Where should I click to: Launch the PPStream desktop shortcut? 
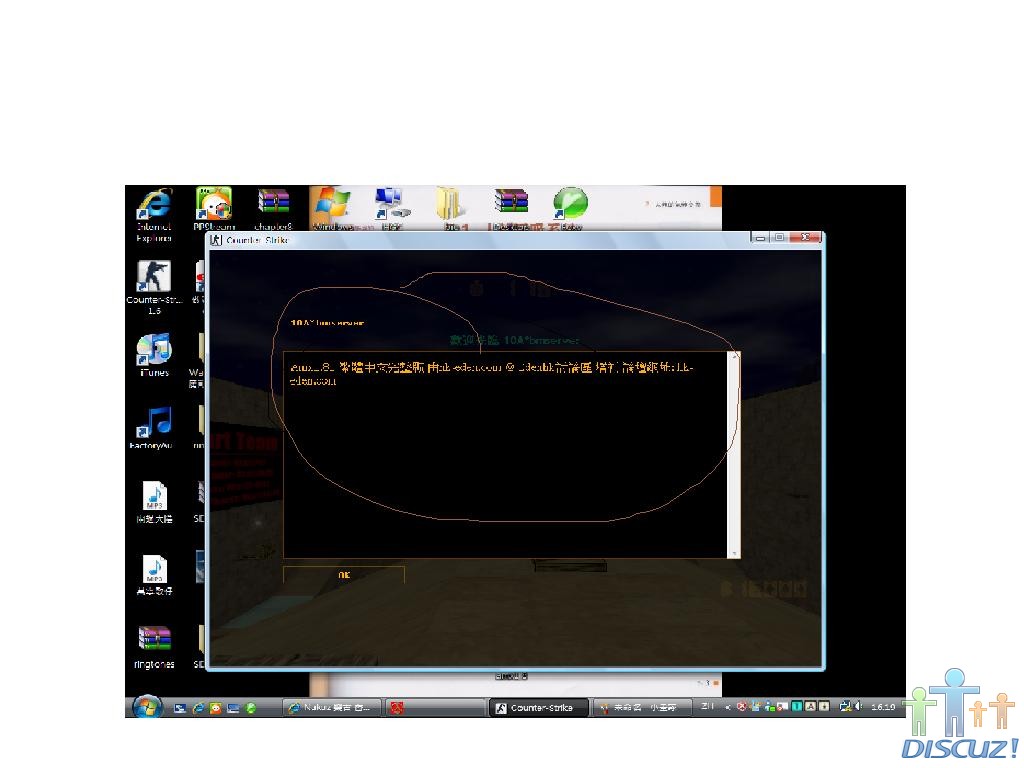214,209
